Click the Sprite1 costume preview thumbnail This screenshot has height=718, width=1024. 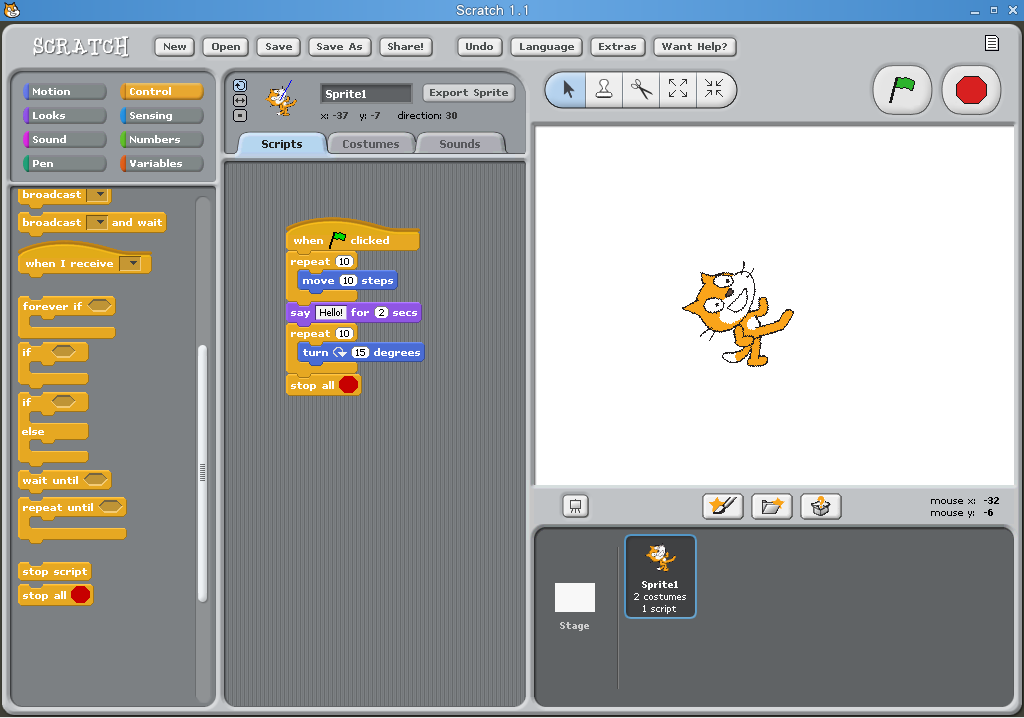click(281, 99)
